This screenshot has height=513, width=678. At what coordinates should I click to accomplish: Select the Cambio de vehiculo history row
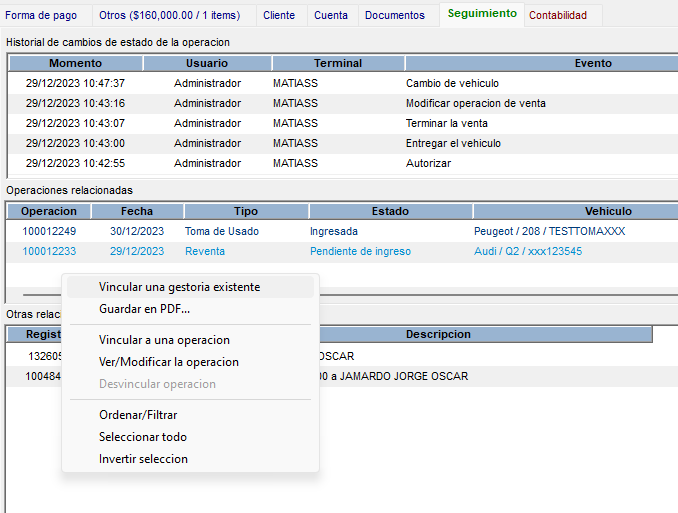pos(452,83)
